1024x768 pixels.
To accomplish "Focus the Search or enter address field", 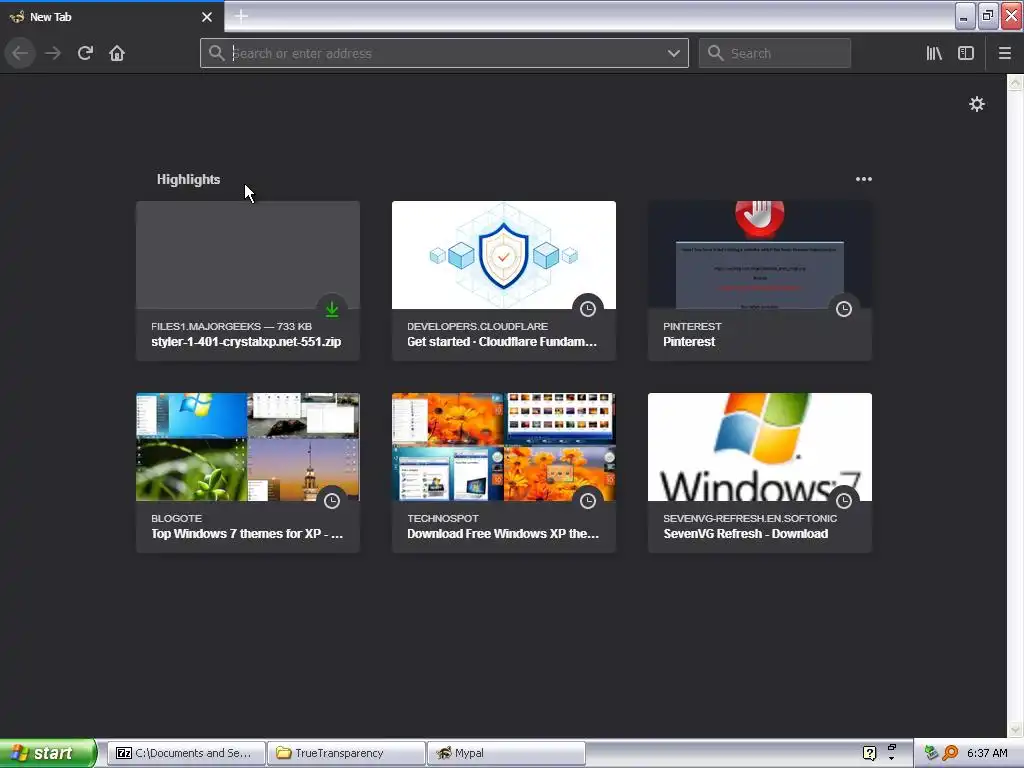I will pos(444,53).
